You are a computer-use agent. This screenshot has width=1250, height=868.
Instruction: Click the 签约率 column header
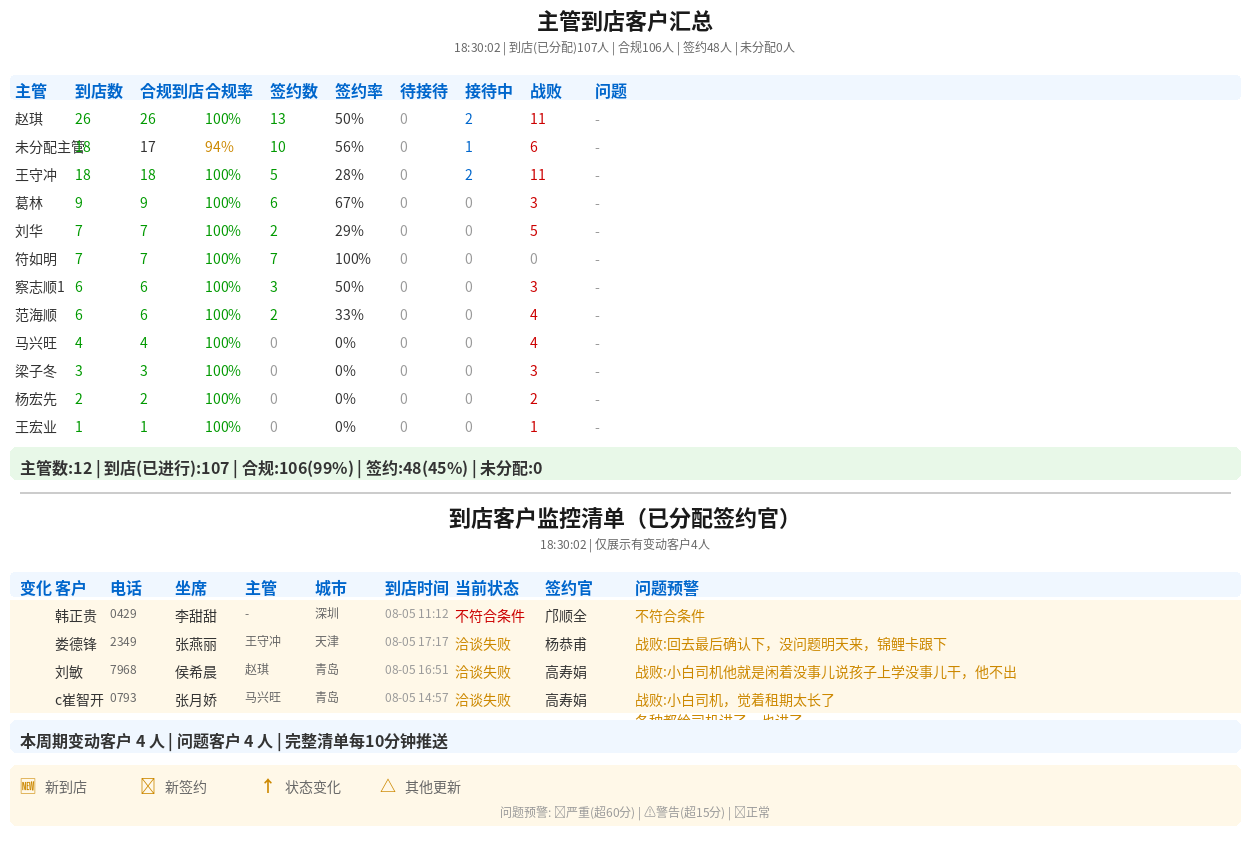tap(359, 91)
